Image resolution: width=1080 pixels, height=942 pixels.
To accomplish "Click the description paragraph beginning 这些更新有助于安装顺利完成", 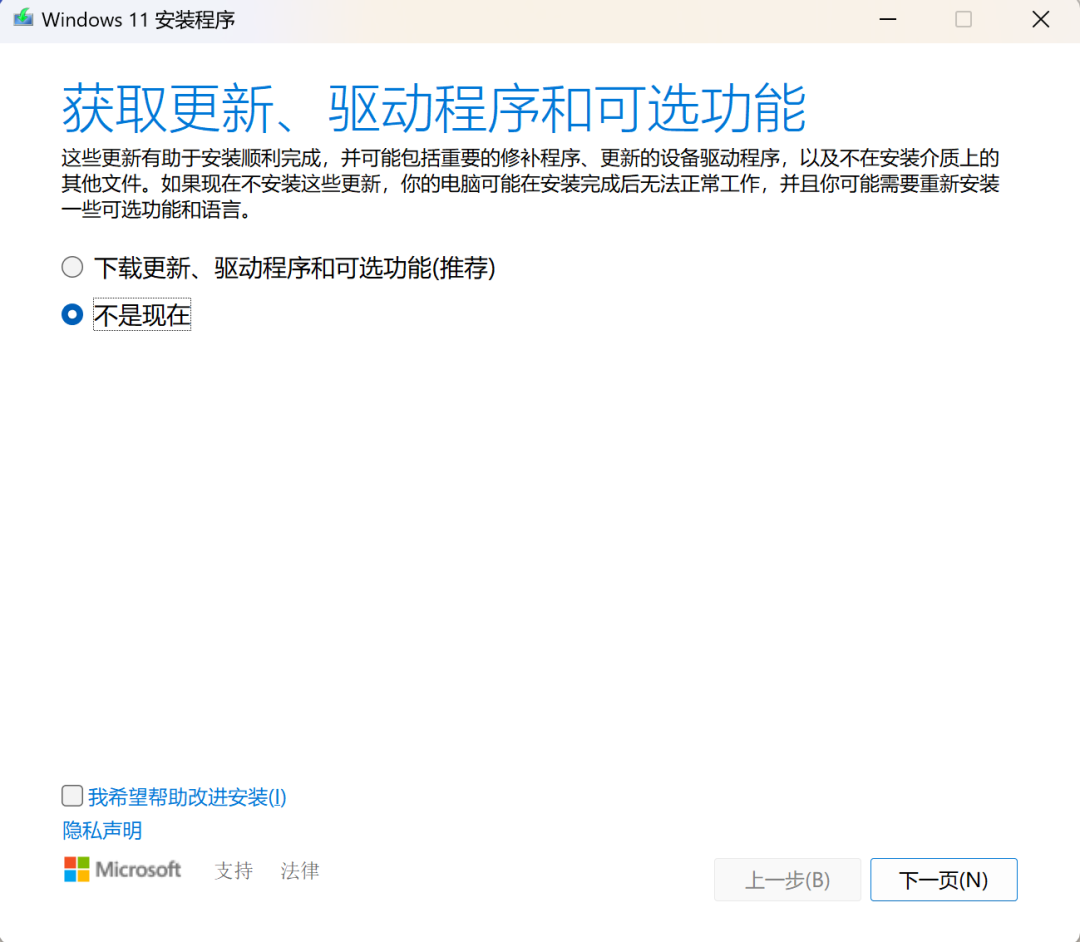I will (x=530, y=184).
